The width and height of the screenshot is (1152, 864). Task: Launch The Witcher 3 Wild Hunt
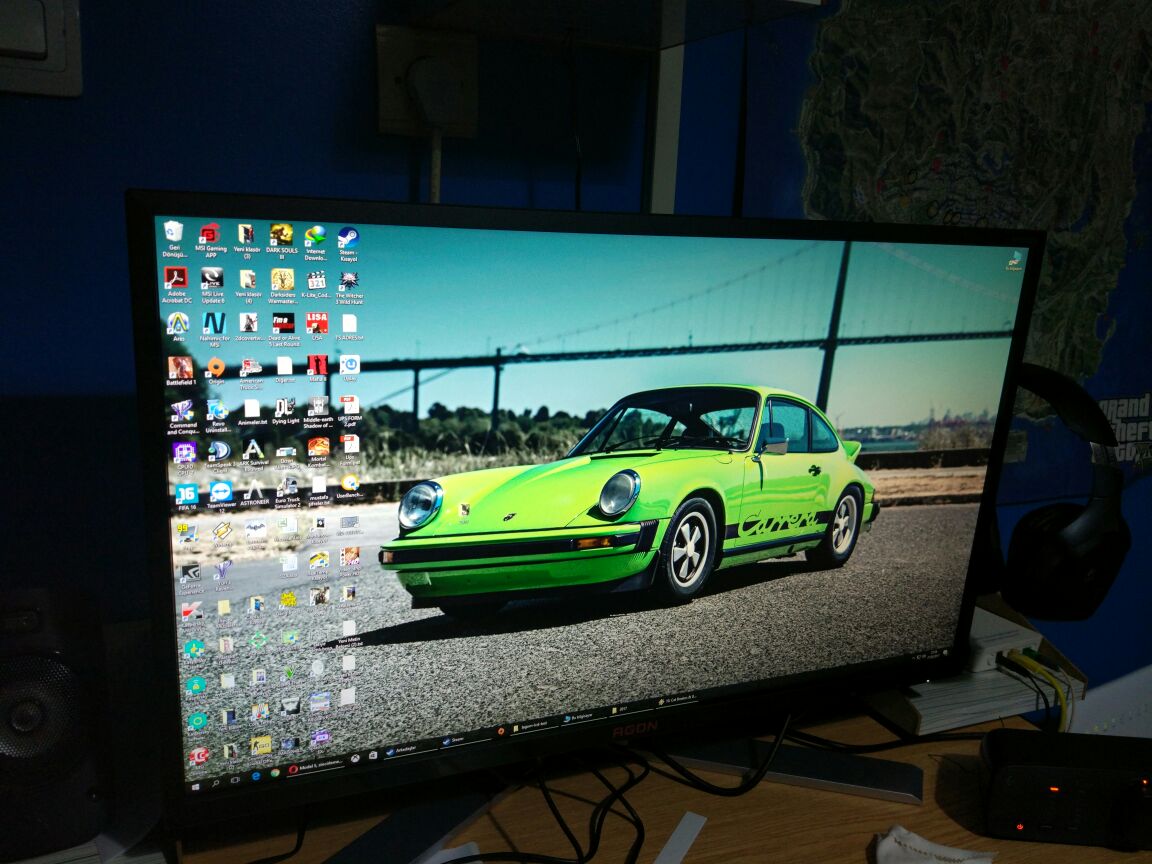pos(349,289)
